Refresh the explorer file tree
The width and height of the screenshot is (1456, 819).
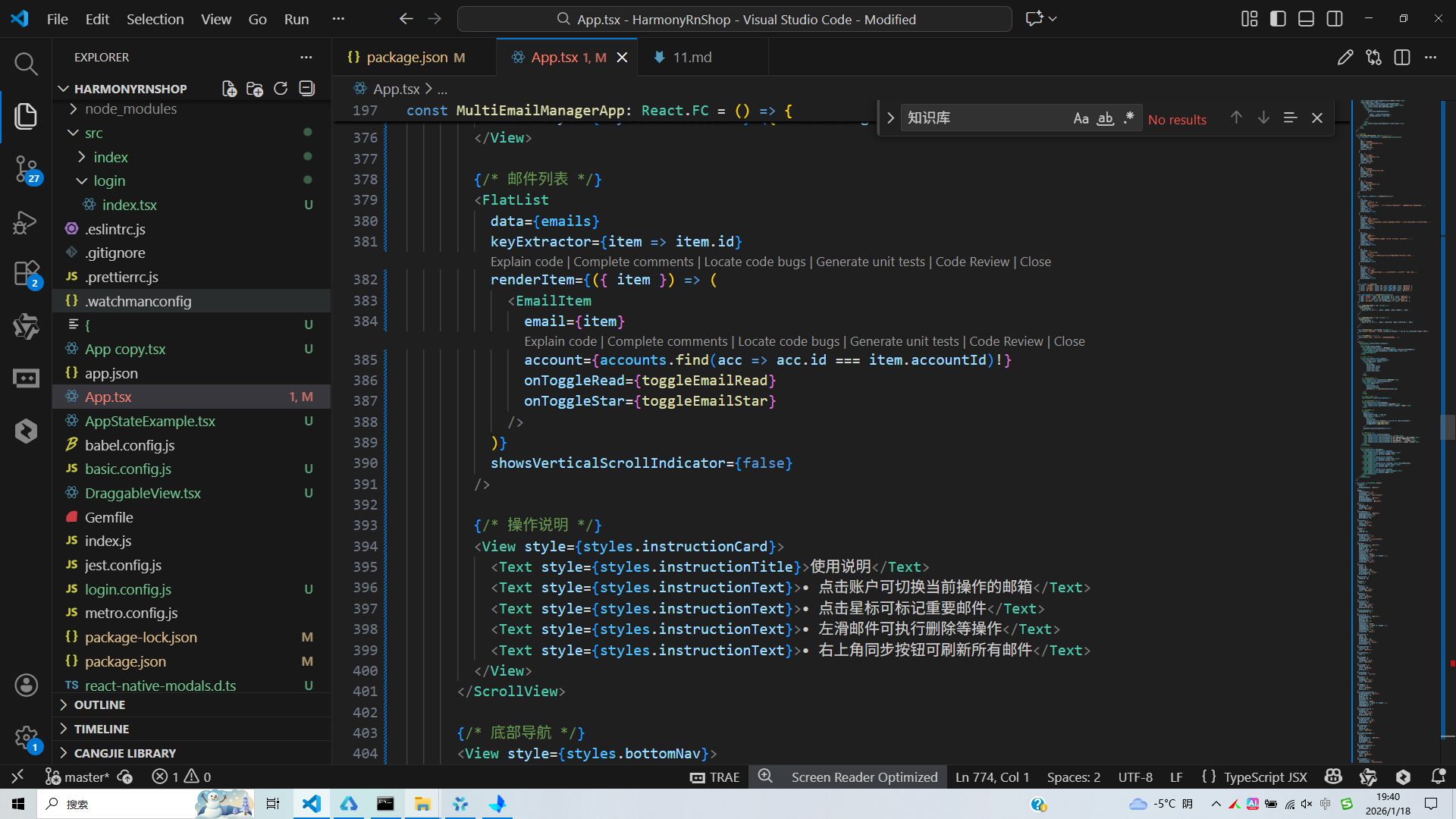point(281,89)
